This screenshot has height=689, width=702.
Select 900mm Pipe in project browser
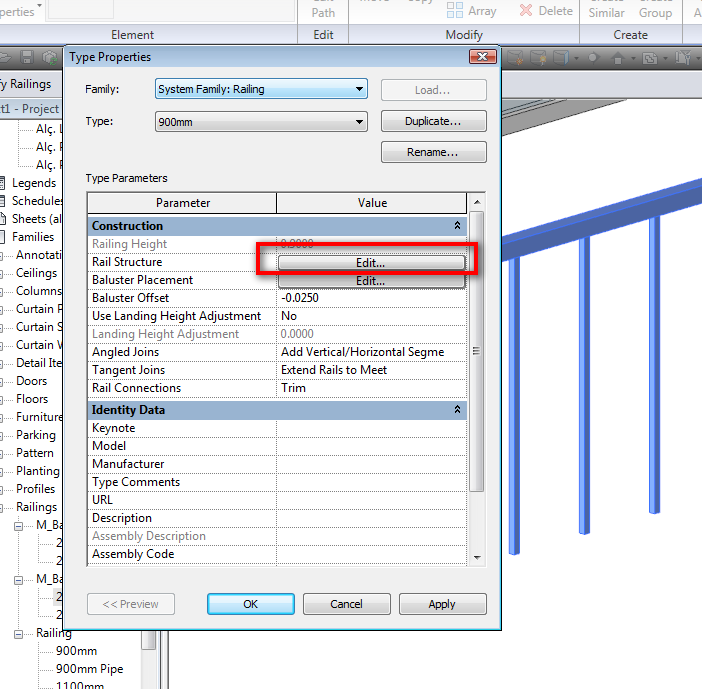90,669
